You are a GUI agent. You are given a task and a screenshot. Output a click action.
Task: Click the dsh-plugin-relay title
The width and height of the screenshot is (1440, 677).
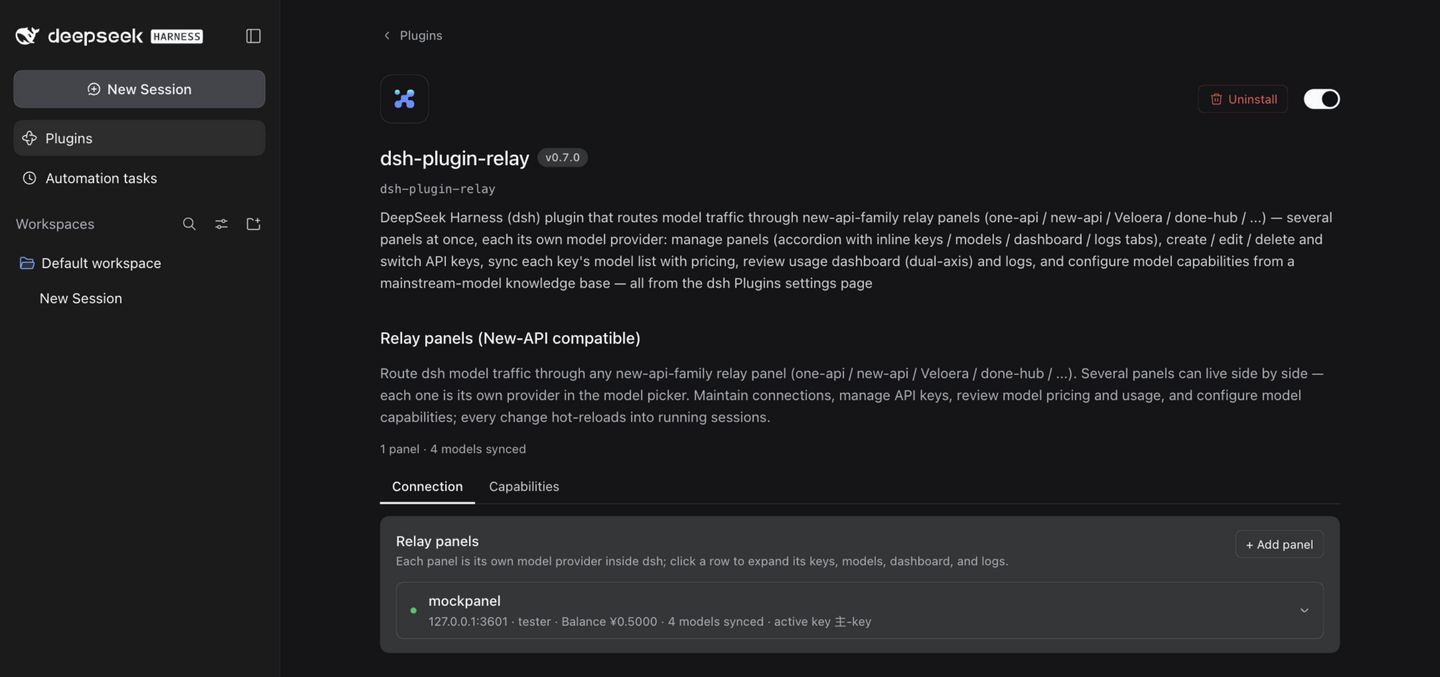454,158
